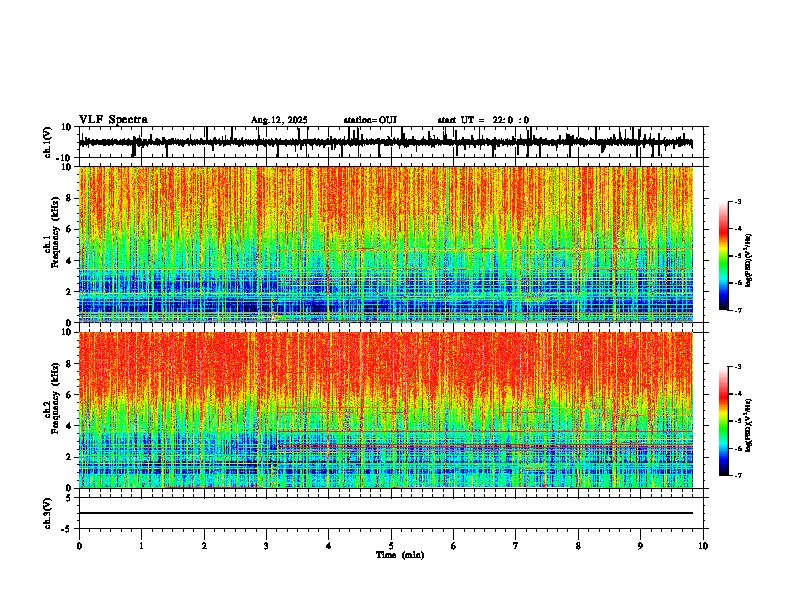Click the start UT time label
792x612 pixels.
483,120
